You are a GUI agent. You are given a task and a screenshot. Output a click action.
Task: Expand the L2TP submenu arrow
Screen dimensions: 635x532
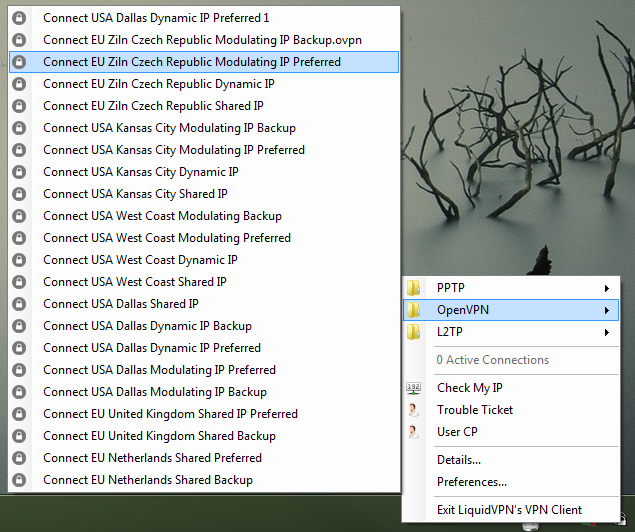tap(607, 332)
